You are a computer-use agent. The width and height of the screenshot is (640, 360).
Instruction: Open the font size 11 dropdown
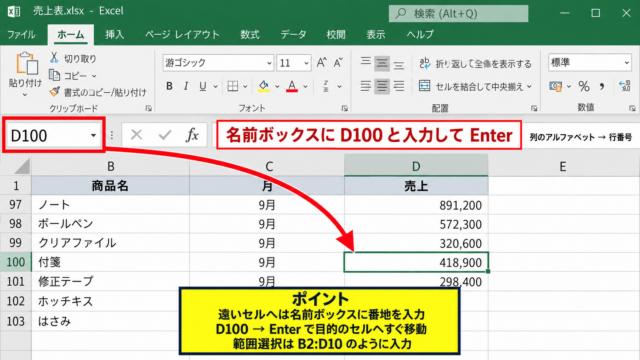click(306, 63)
